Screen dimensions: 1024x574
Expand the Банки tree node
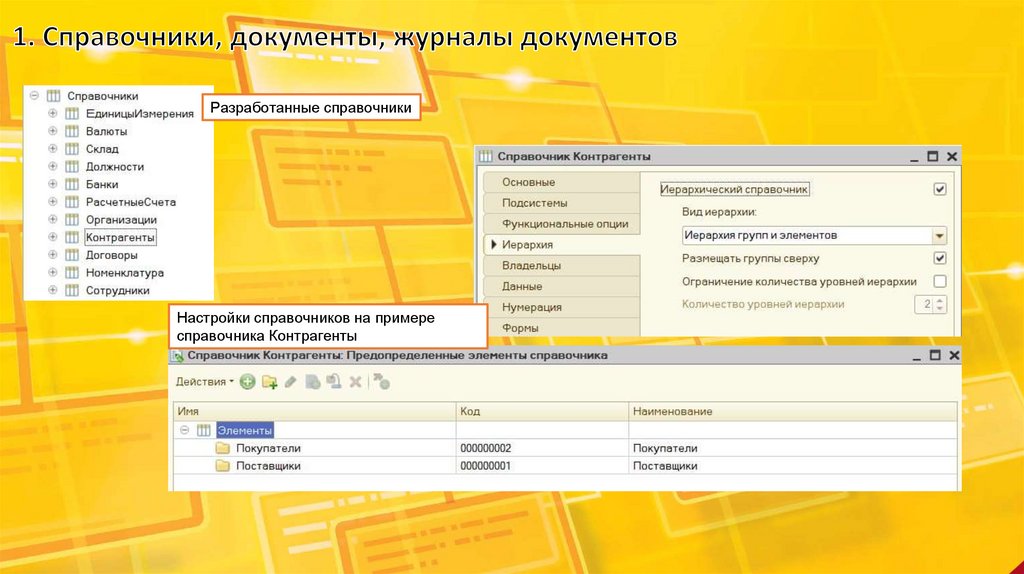pyautogui.click(x=53, y=183)
